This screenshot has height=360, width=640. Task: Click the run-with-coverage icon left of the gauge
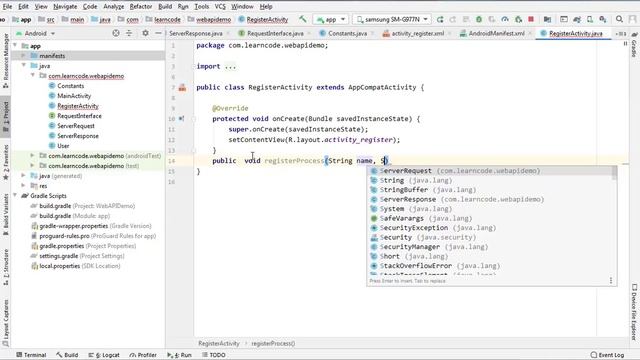pos(492,19)
